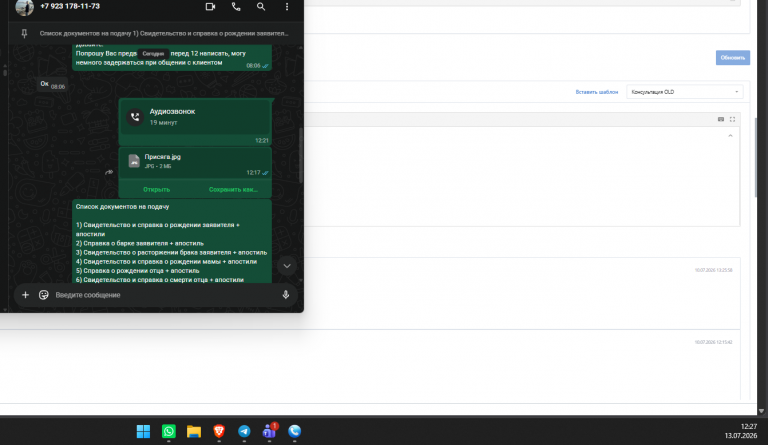
Task: Open Microsoft Teams from the taskbar
Action: (x=269, y=431)
